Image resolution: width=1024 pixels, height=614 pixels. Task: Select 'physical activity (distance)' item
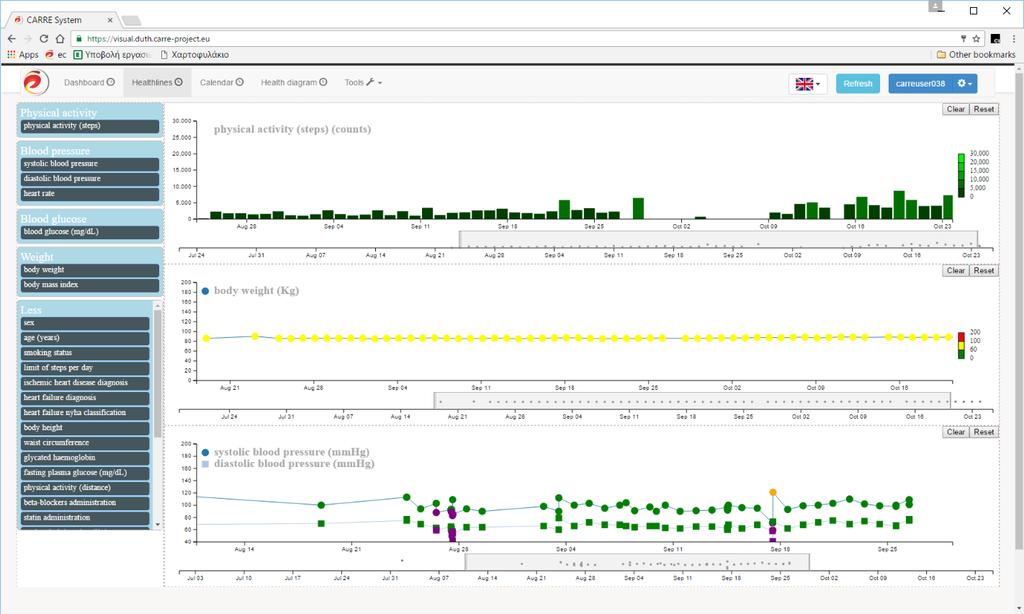(85, 488)
